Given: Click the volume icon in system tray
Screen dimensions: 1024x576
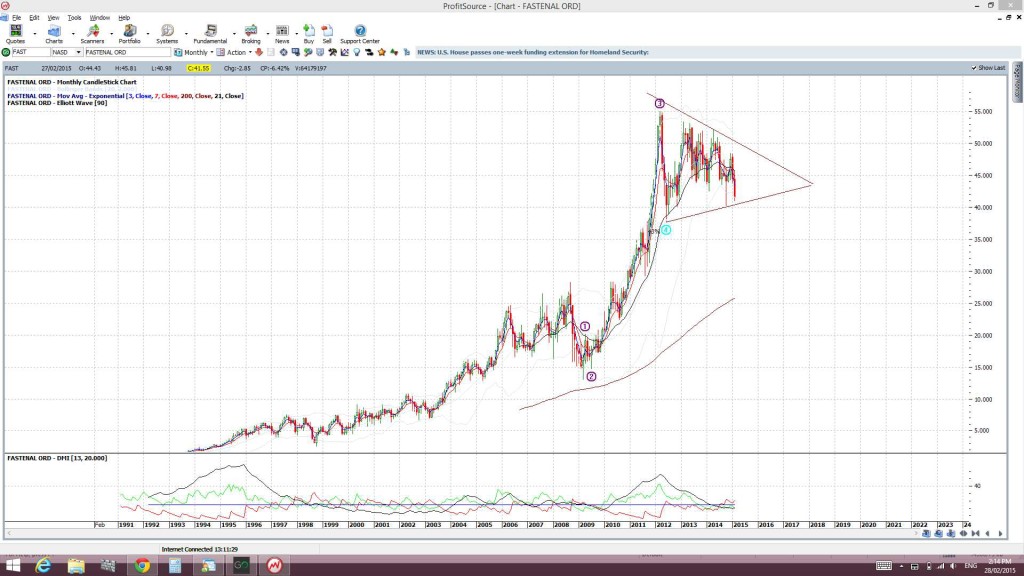Looking at the screenshot, I should (x=953, y=566).
